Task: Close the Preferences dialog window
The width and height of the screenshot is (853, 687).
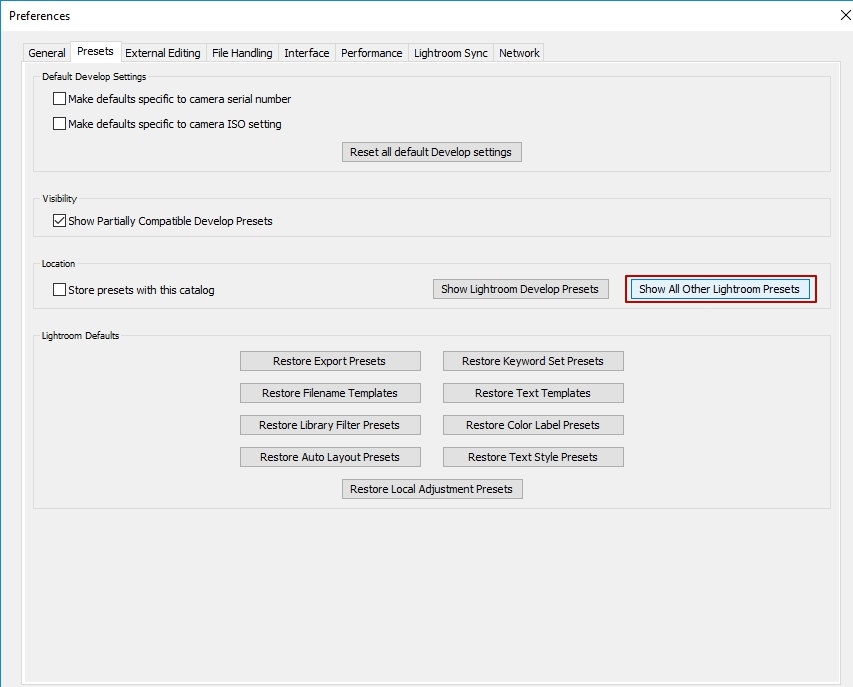Action: (846, 16)
